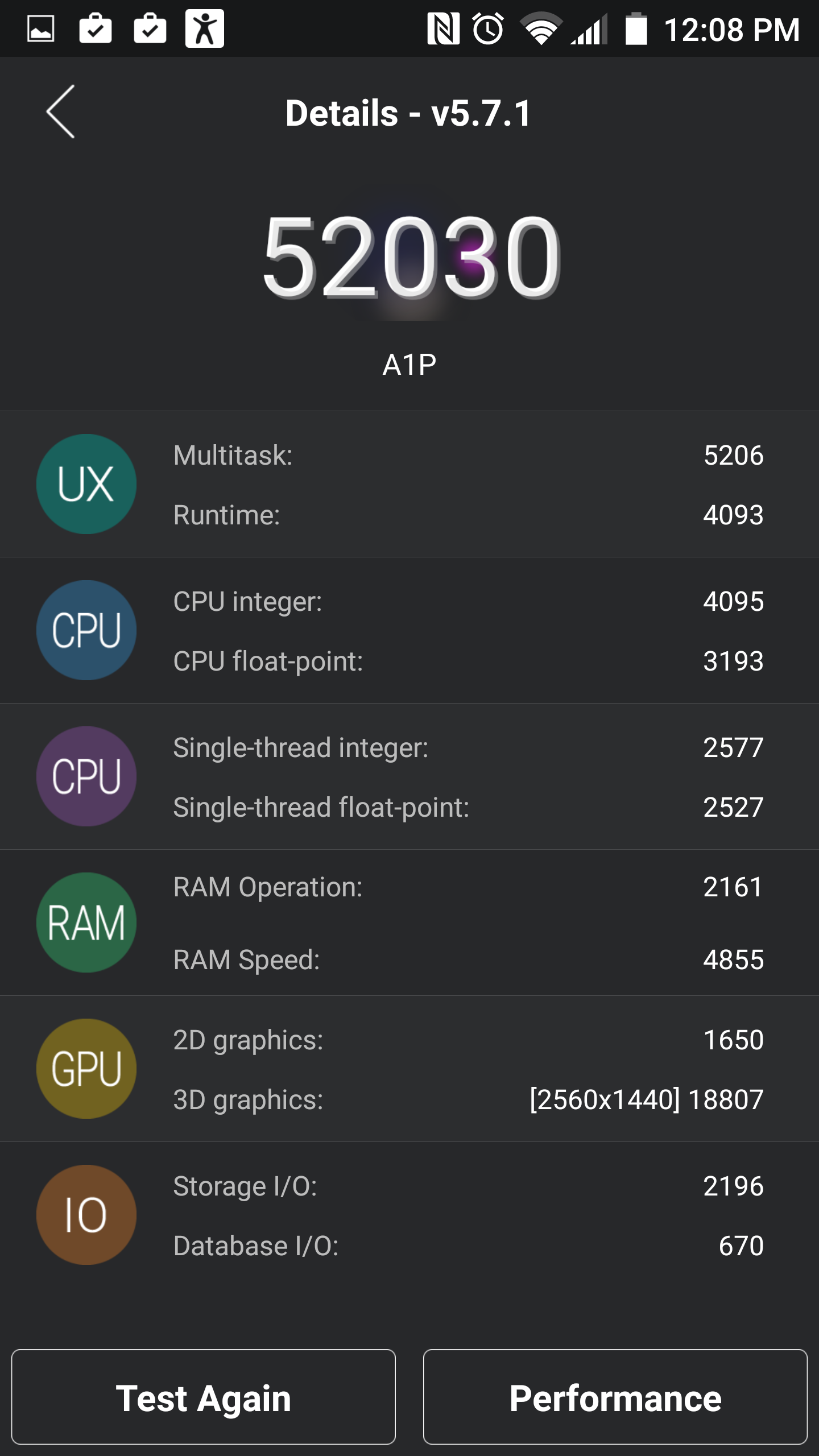Tap the yellow GPU category icon
The height and width of the screenshot is (1456, 819).
(86, 1069)
